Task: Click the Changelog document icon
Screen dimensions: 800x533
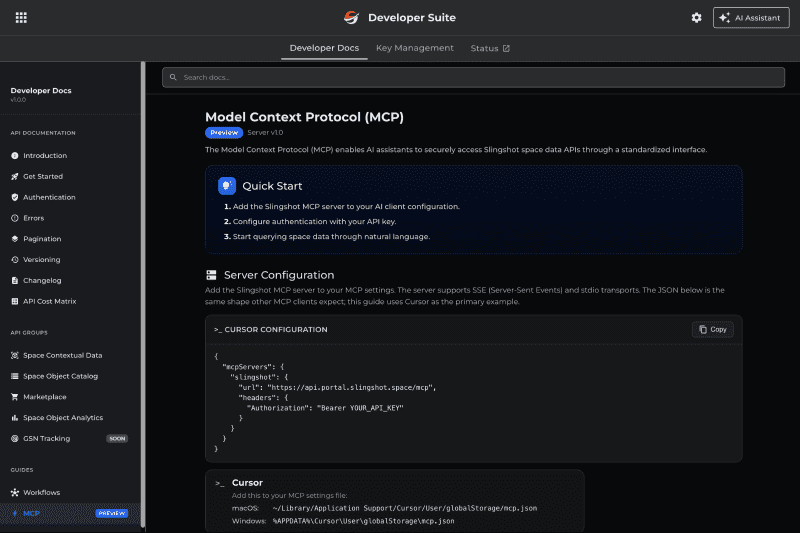Action: 15,281
